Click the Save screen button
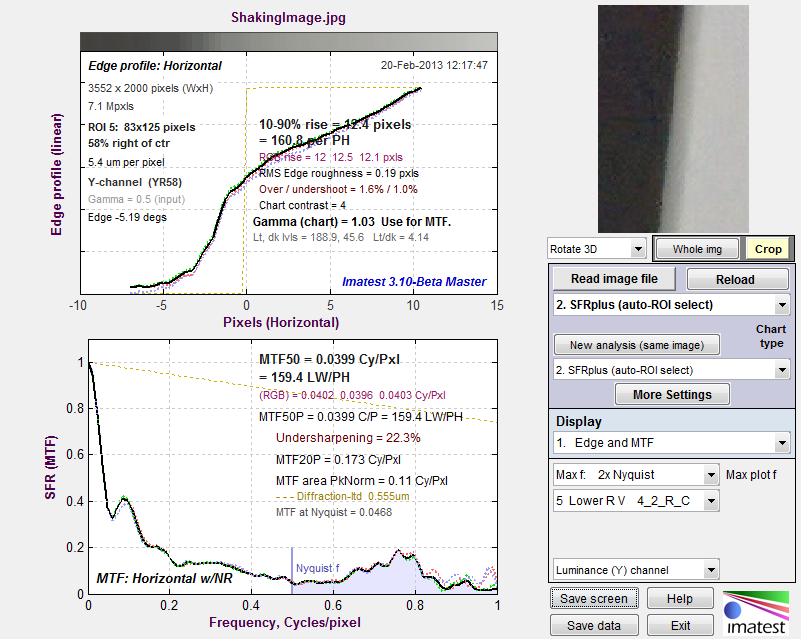The image size is (801, 639). (x=594, y=599)
